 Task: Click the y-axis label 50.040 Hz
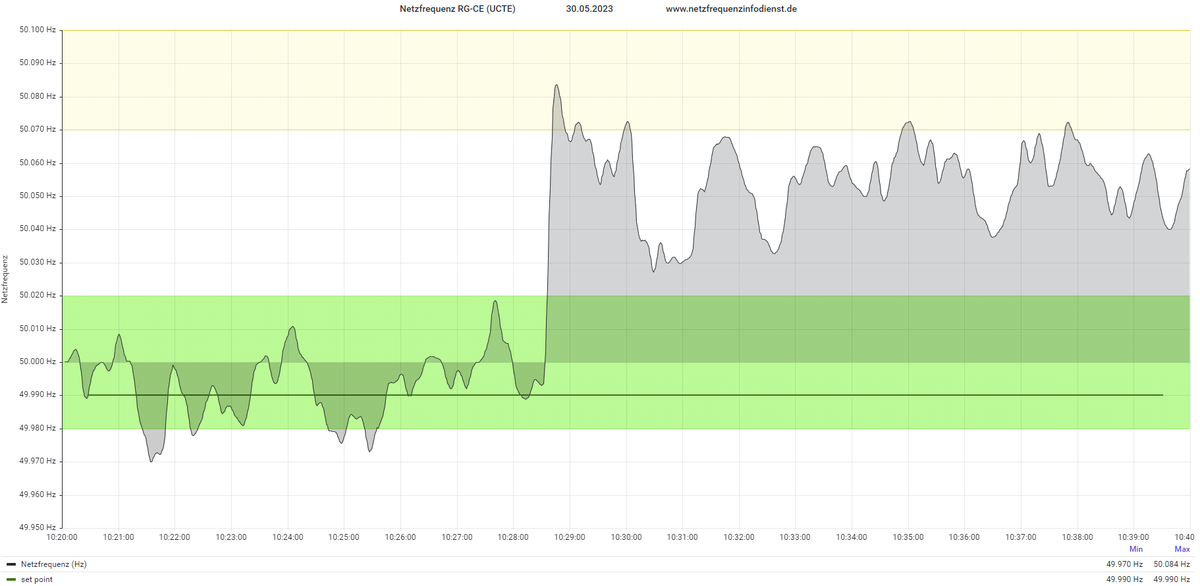pyautogui.click(x=37, y=229)
